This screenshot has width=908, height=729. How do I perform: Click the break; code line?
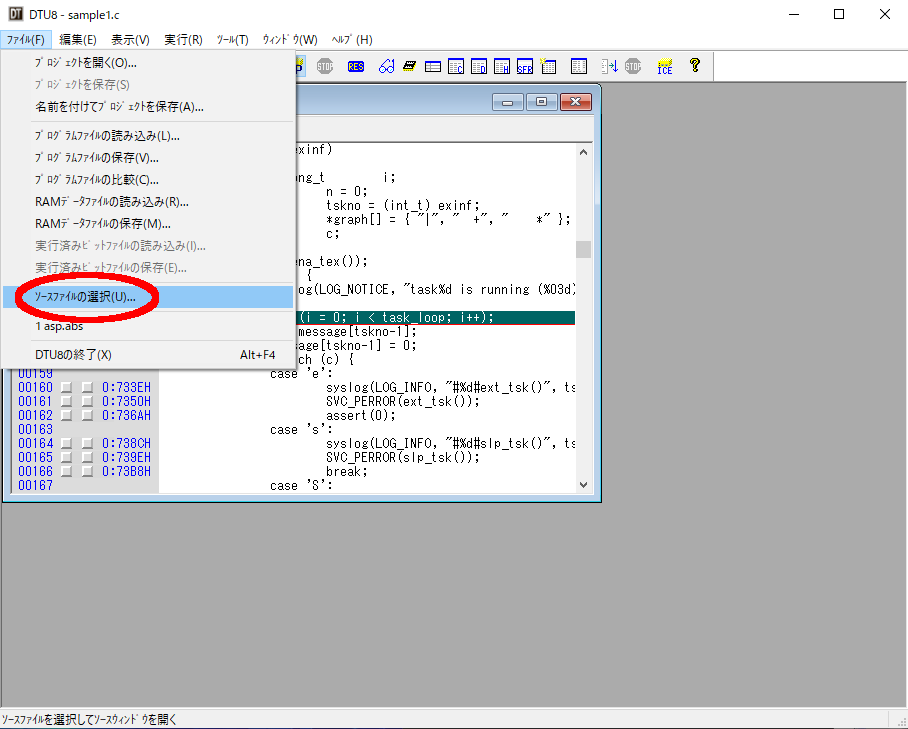(x=347, y=471)
